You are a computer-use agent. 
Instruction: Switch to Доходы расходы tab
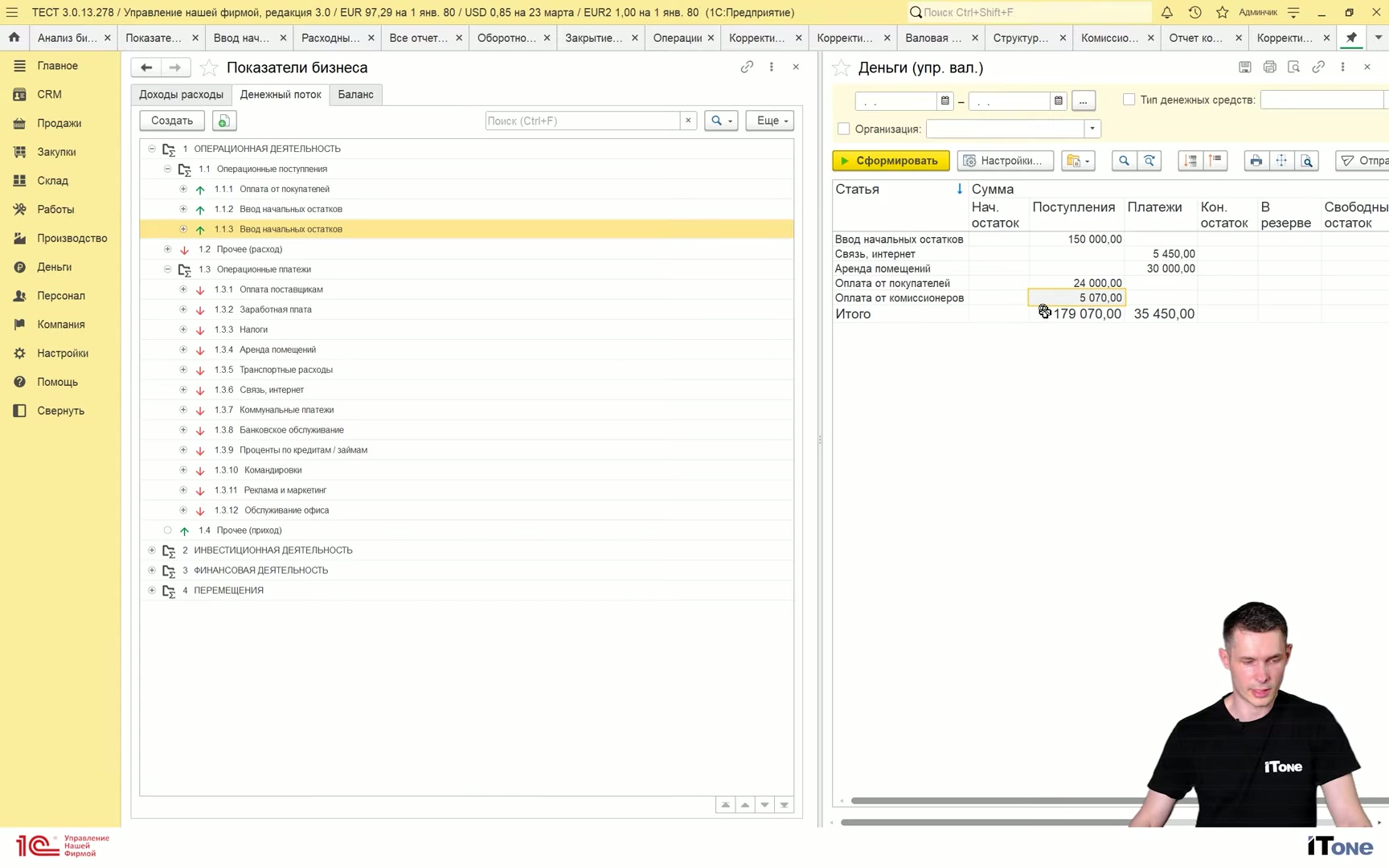181,94
